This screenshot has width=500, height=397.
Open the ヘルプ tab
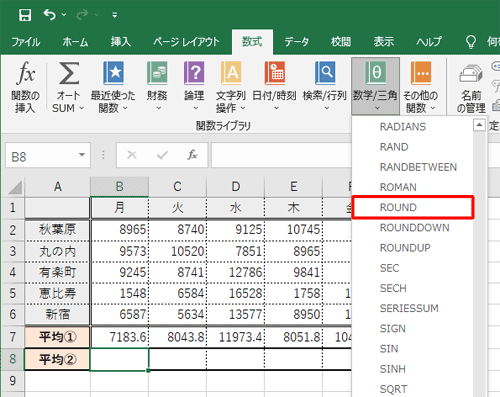[x=429, y=42]
